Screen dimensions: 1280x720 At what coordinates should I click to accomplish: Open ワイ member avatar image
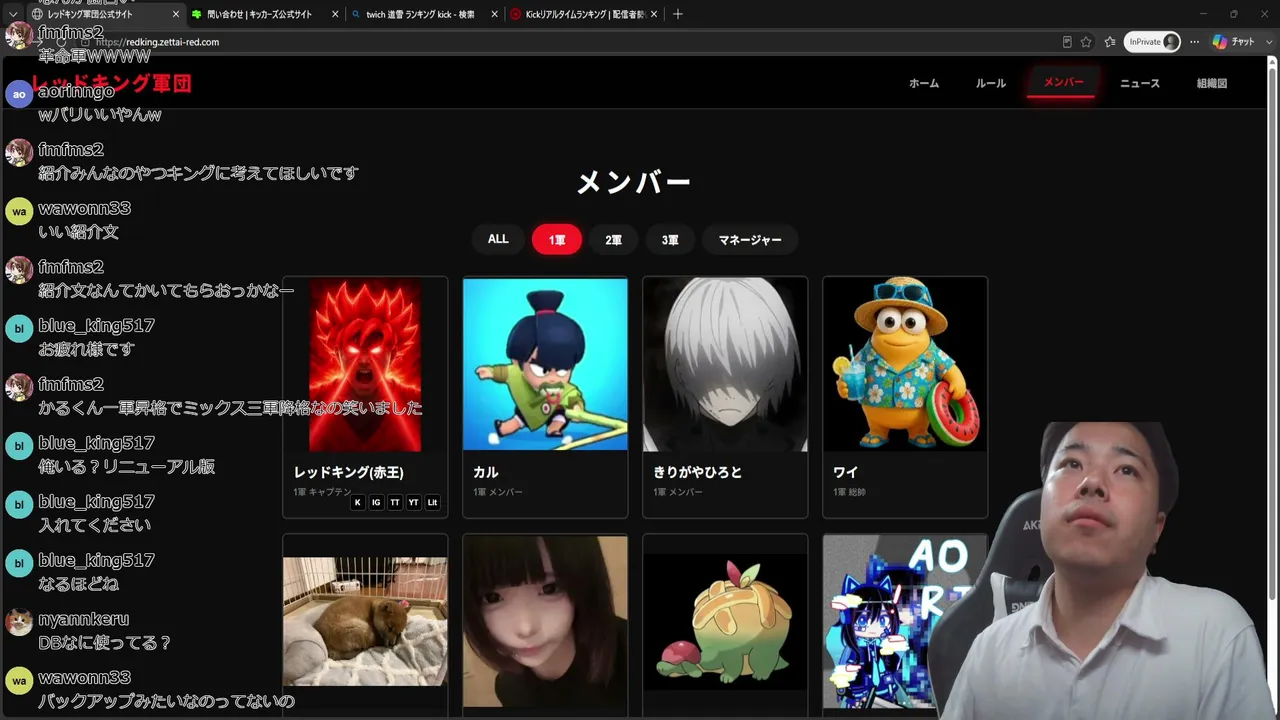click(905, 364)
